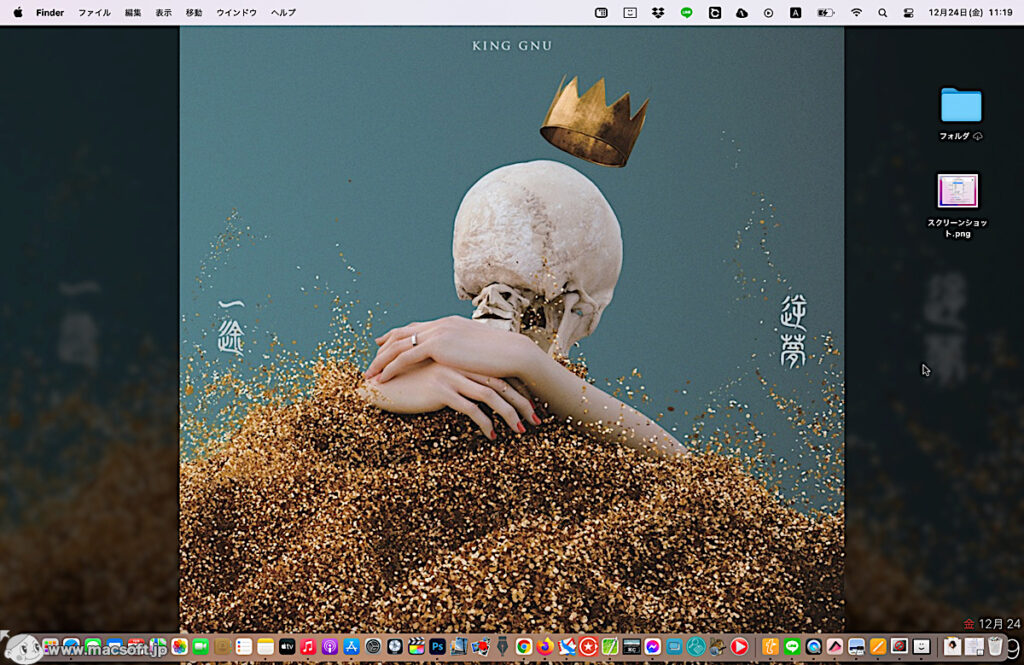This screenshot has width=1024, height=665.
Task: Launch LINE from the Dock
Action: (792, 647)
